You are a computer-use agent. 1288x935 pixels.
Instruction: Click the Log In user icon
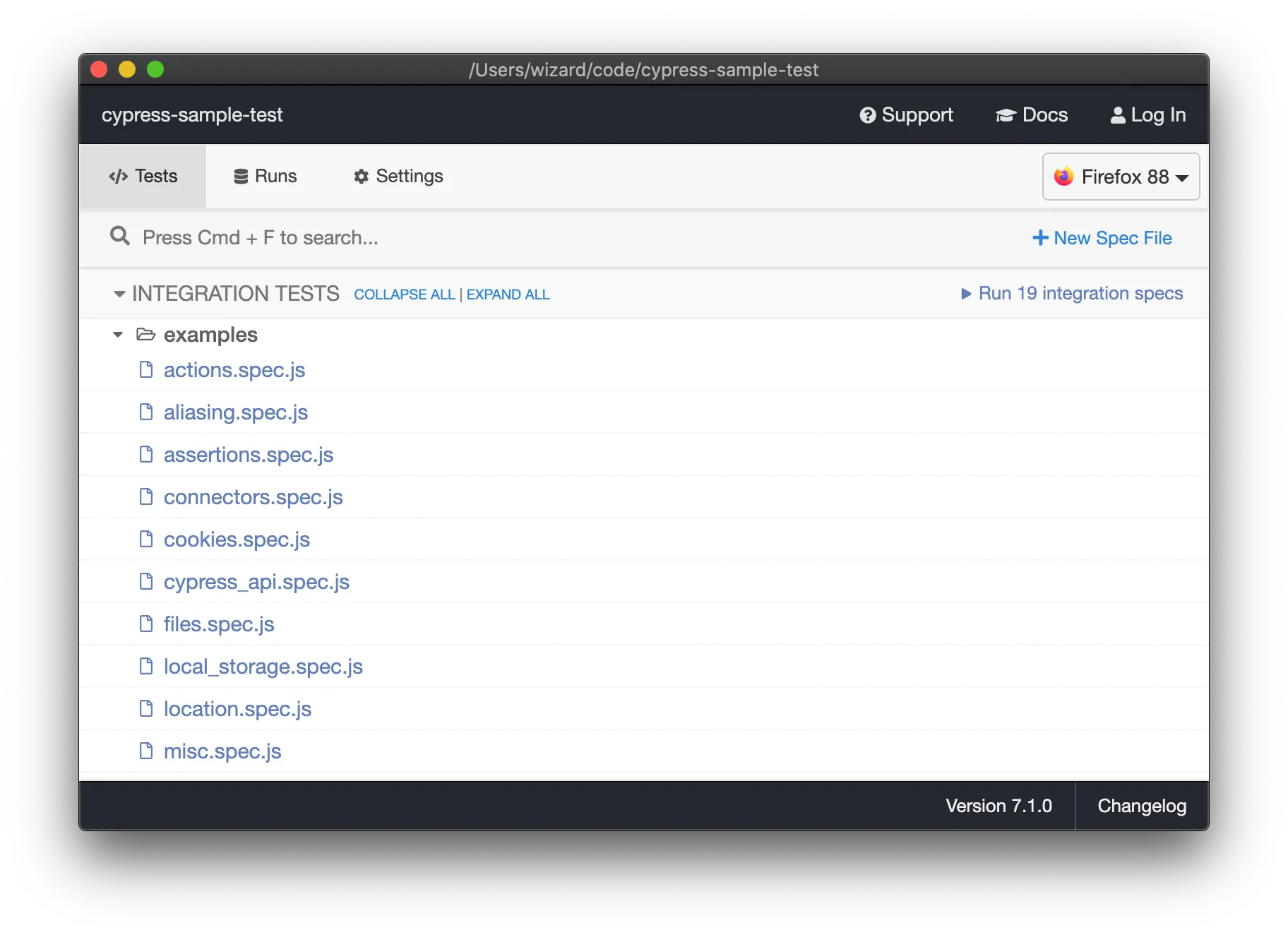[x=1117, y=115]
